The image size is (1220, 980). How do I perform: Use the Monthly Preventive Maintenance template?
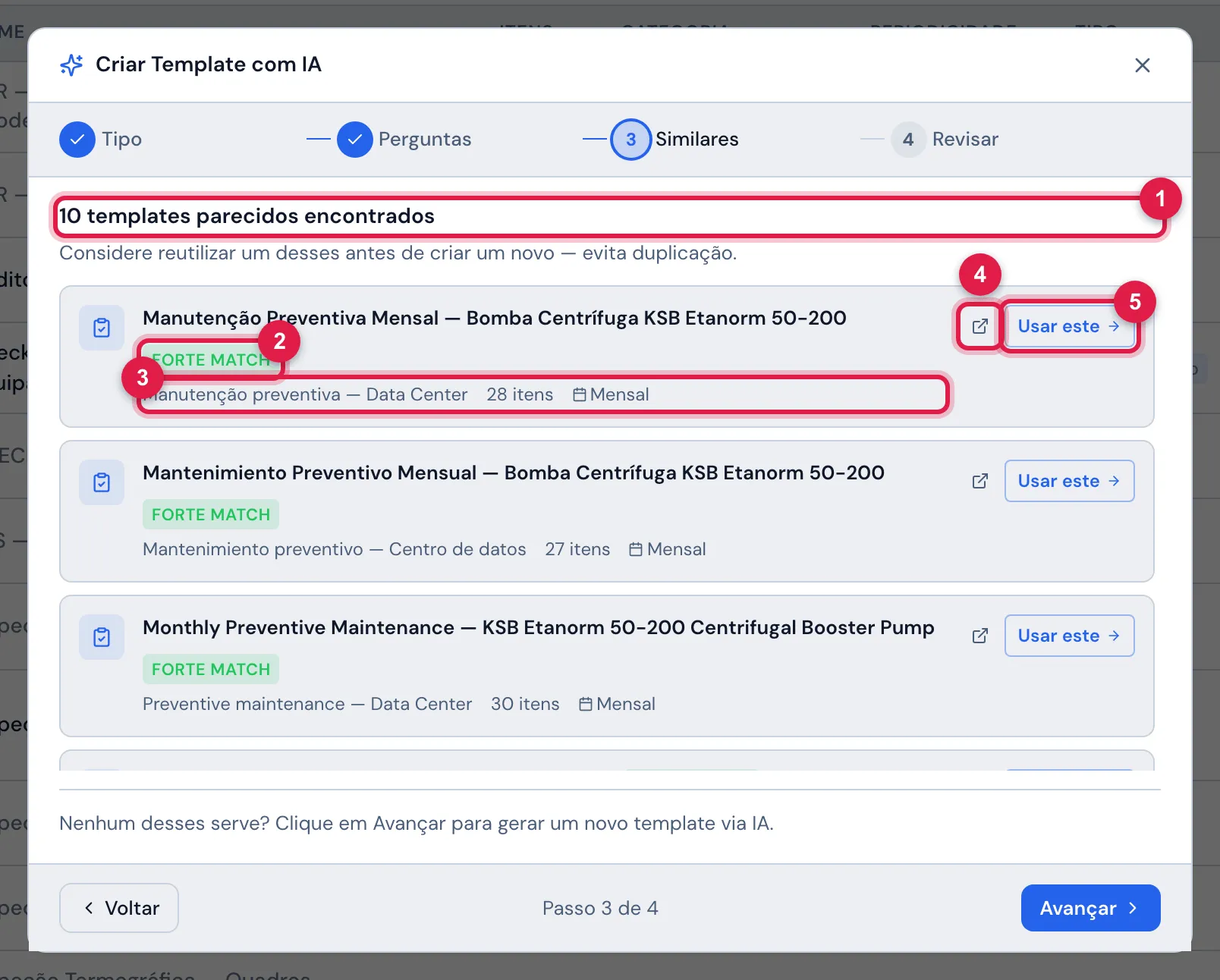[1069, 636]
